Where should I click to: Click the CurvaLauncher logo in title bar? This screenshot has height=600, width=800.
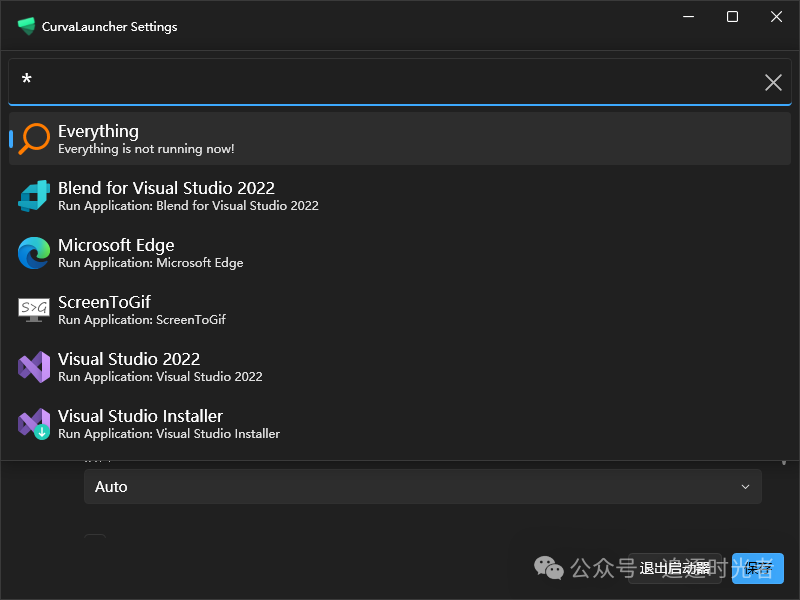pos(26,27)
